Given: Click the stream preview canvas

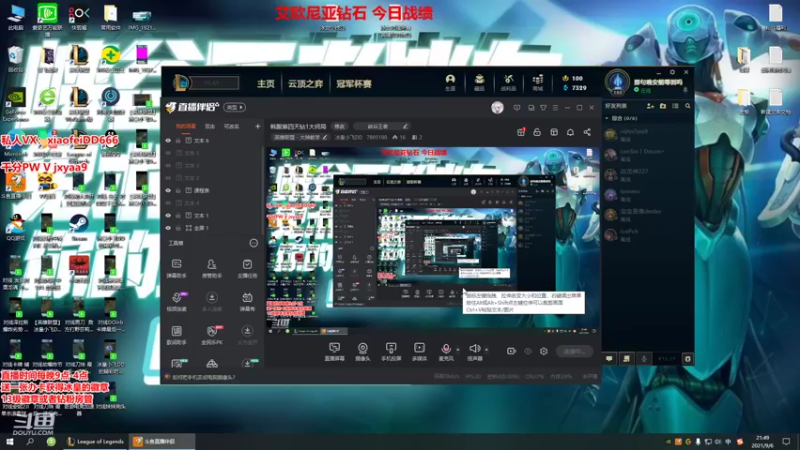Looking at the screenshot, I should (433, 241).
